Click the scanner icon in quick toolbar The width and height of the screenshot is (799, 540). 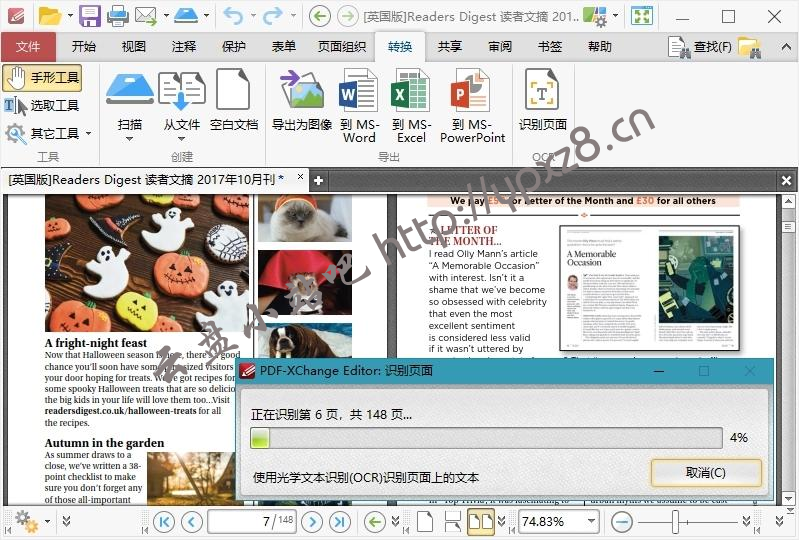coord(186,16)
